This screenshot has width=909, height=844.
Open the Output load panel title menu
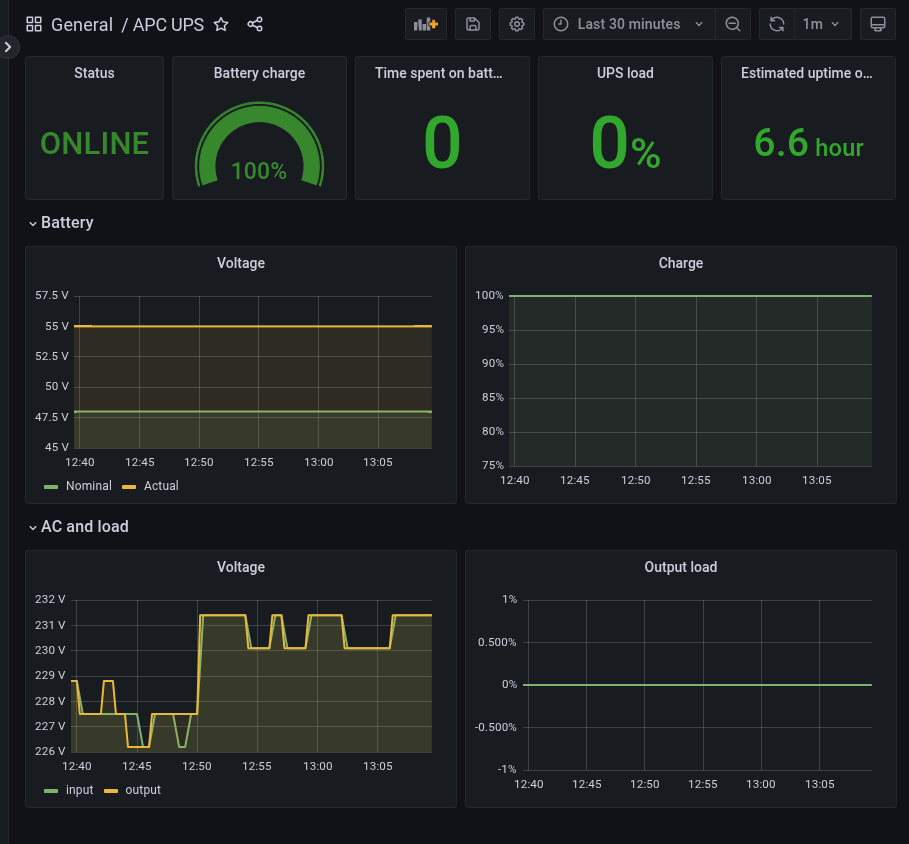pos(681,567)
